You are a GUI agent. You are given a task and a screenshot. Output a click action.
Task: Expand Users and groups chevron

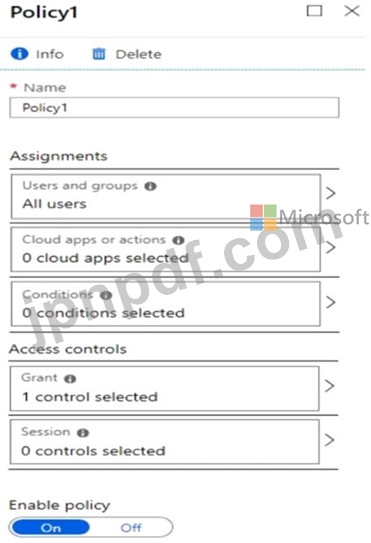(x=331, y=193)
